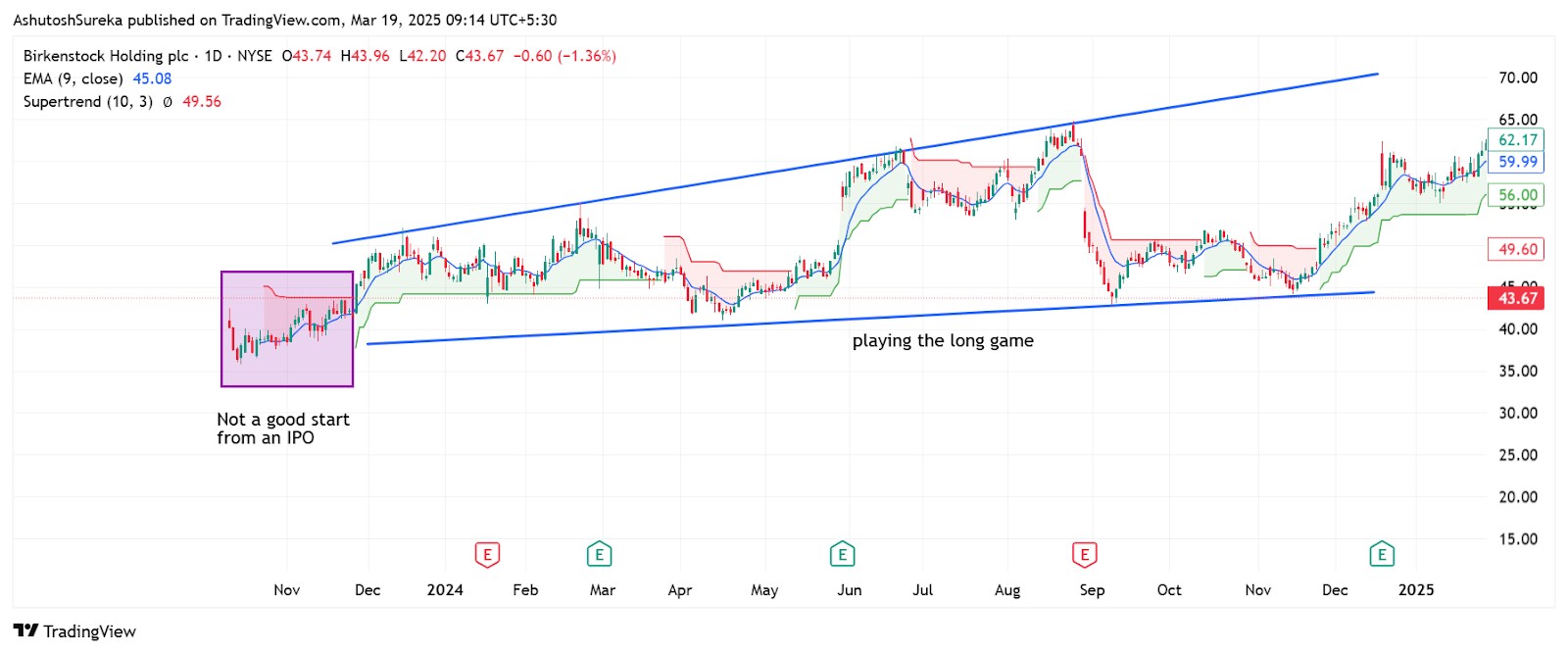Select the 62.17 green price label
The image size is (1568, 654).
tap(1517, 140)
